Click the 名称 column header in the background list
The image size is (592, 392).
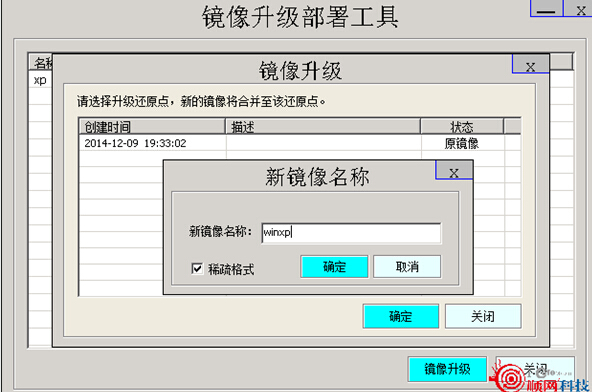[41, 62]
